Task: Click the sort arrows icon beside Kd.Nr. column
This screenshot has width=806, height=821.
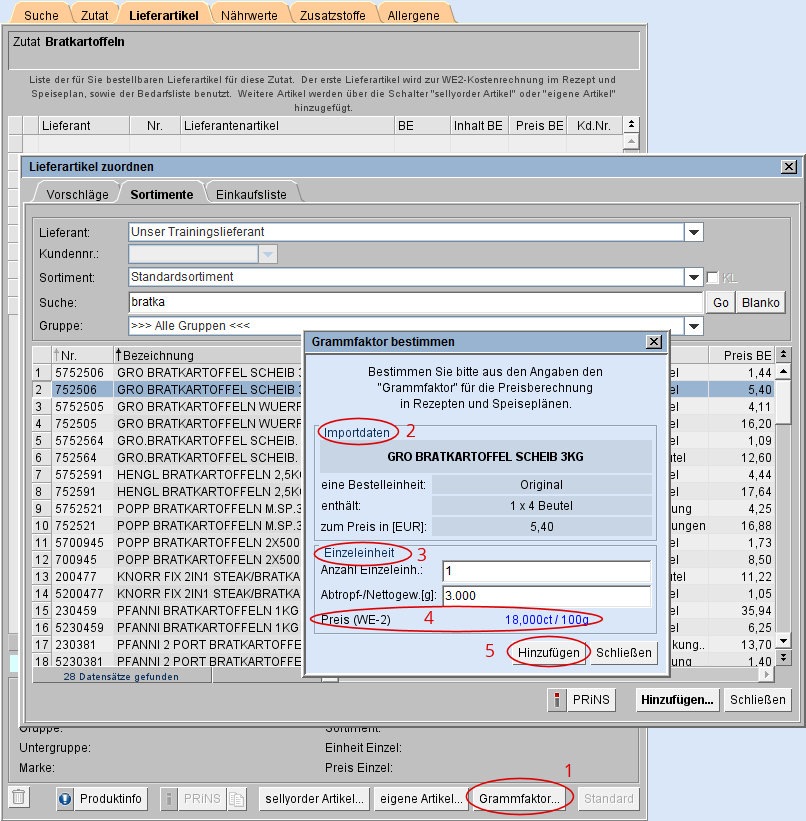Action: point(631,125)
